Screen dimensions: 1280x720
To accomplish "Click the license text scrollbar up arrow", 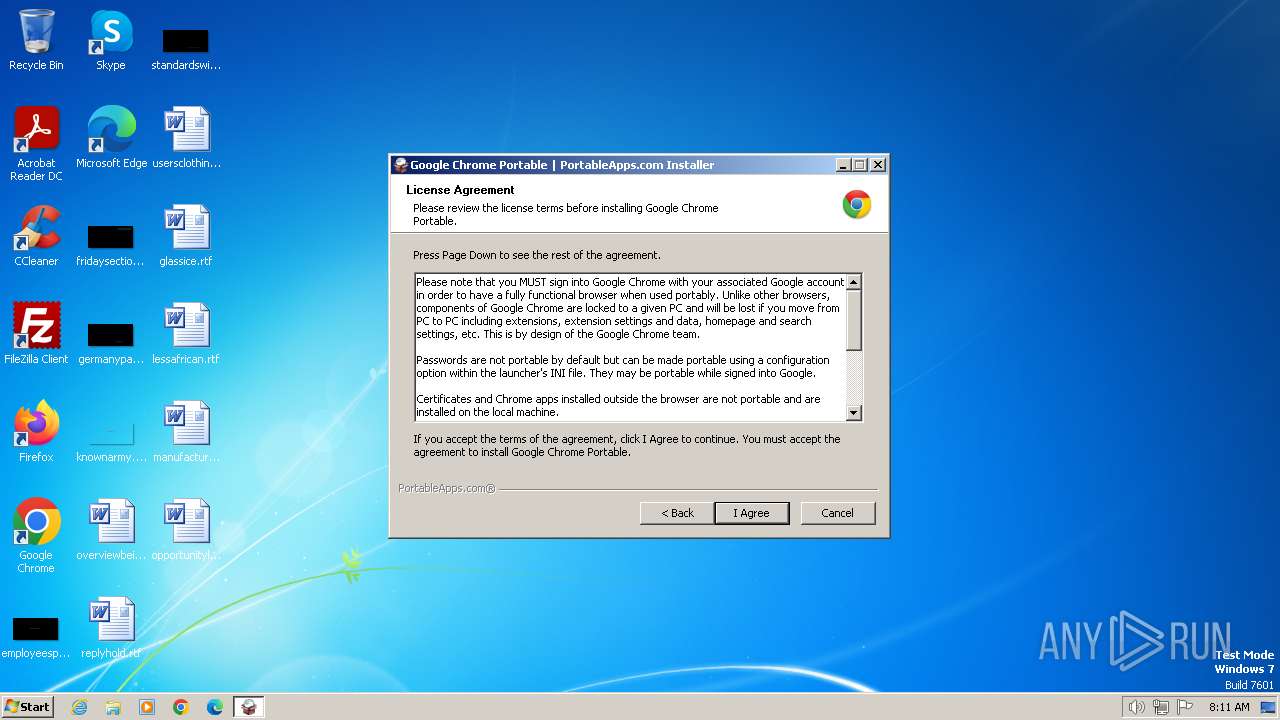I will (x=854, y=282).
